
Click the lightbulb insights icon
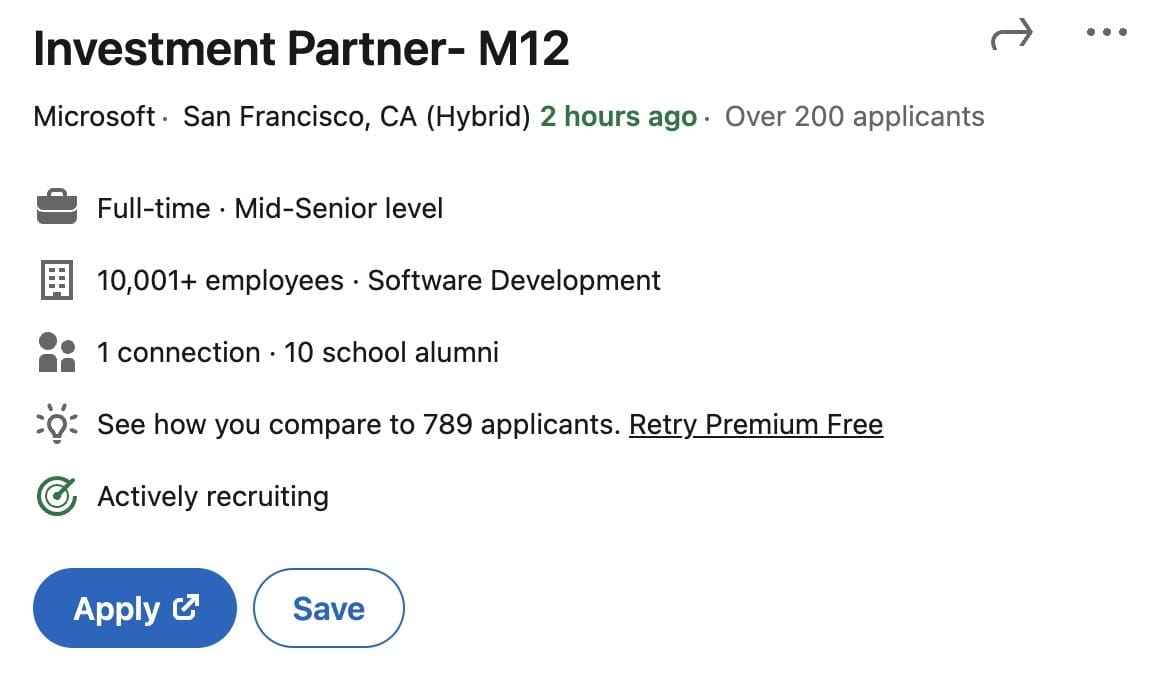tap(57, 425)
